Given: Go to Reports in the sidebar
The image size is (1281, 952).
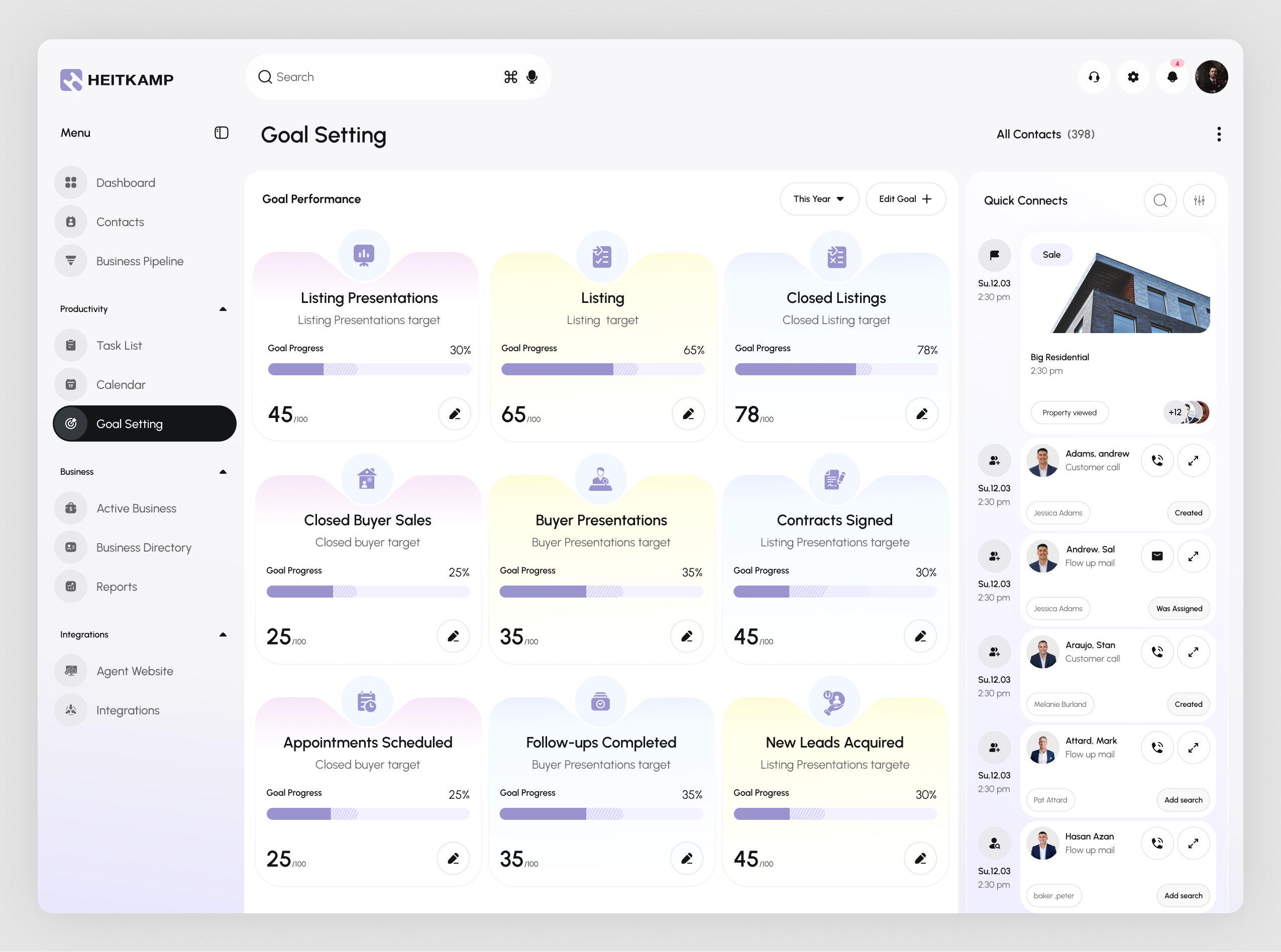Looking at the screenshot, I should click(x=117, y=587).
